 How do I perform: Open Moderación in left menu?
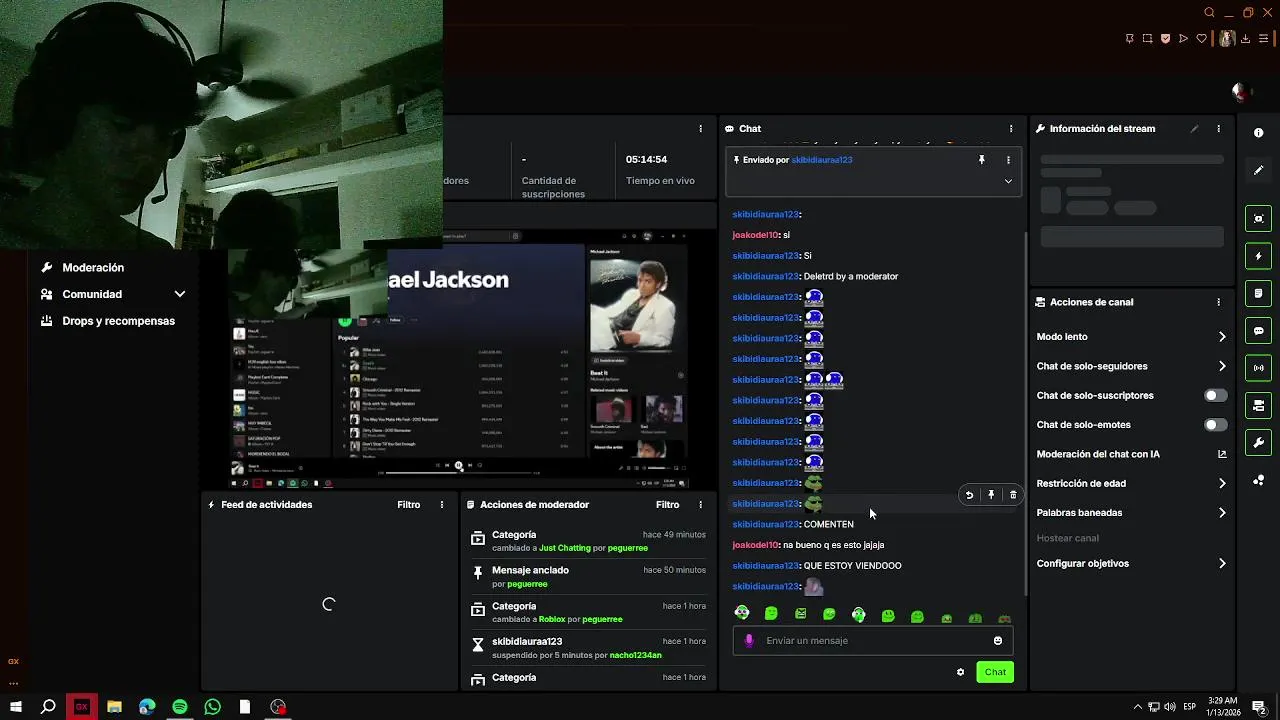93,268
